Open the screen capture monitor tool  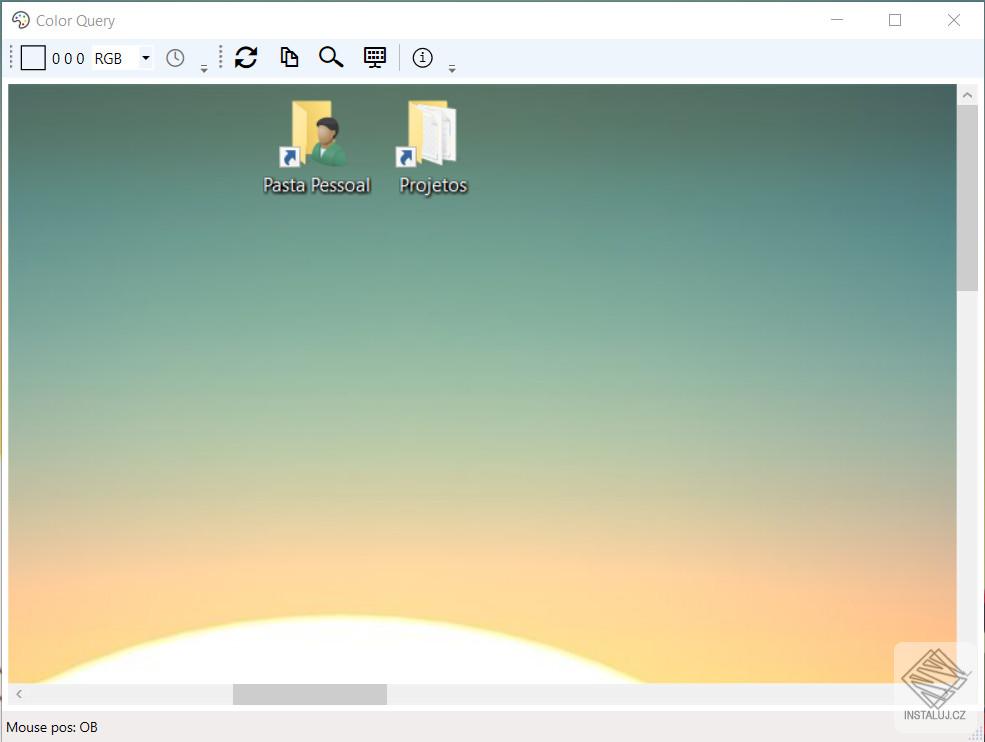(x=375, y=57)
